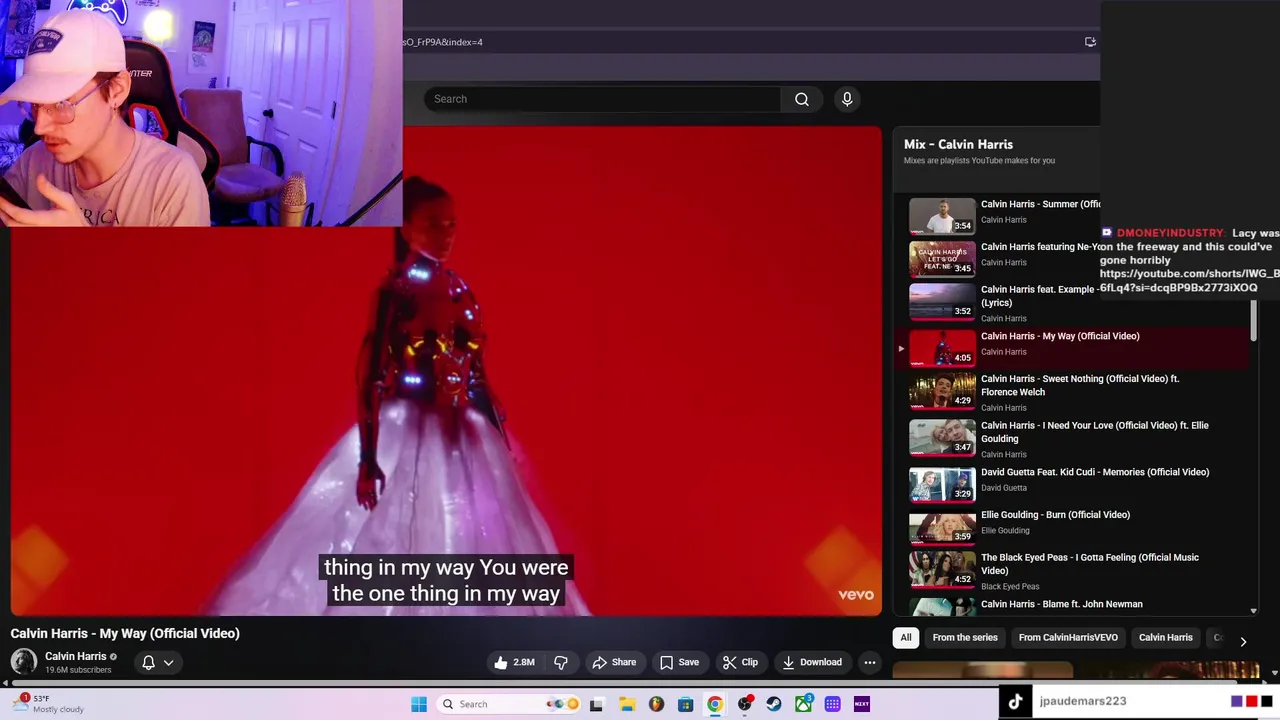Image resolution: width=1280 pixels, height=720 pixels.
Task: Open Steam from the taskbar
Action: pyautogui.click(x=774, y=704)
